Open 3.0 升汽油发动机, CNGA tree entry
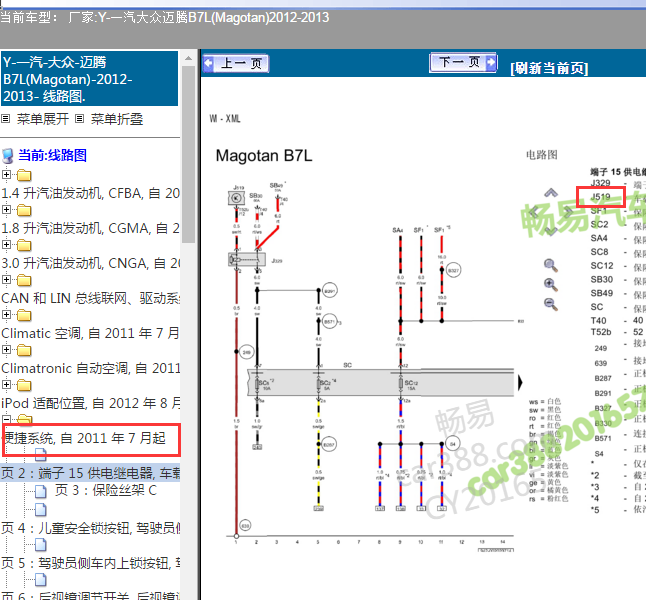The height and width of the screenshot is (600, 646). (x=90, y=263)
